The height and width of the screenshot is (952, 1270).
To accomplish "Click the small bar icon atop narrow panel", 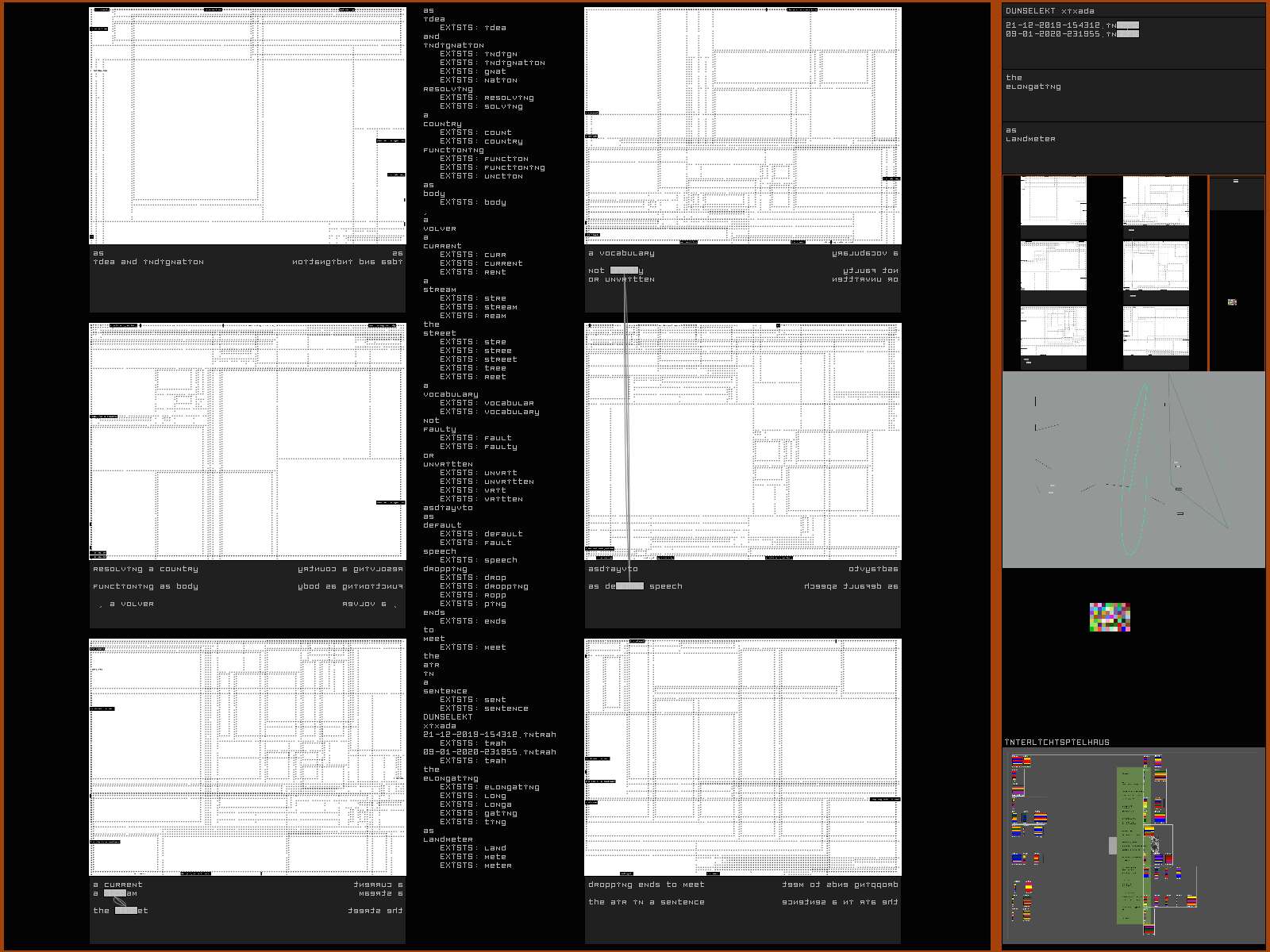I will 1236,182.
